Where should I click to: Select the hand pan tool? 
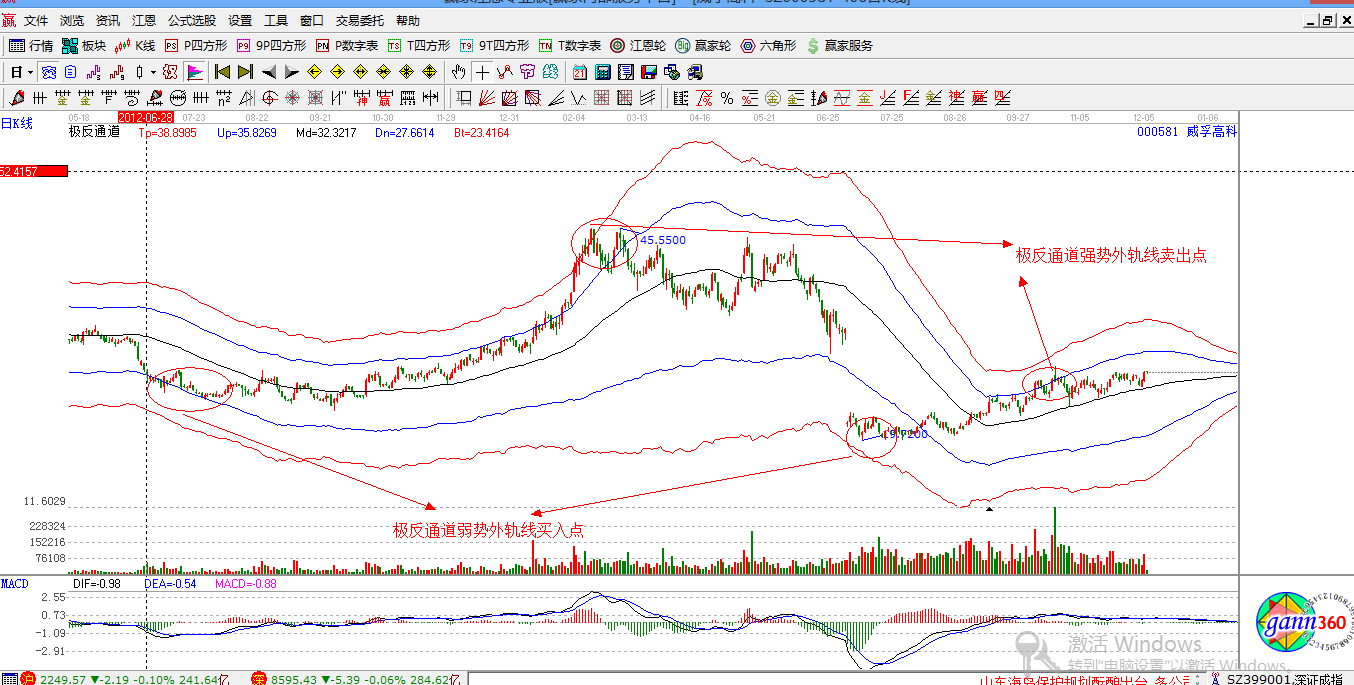(459, 72)
